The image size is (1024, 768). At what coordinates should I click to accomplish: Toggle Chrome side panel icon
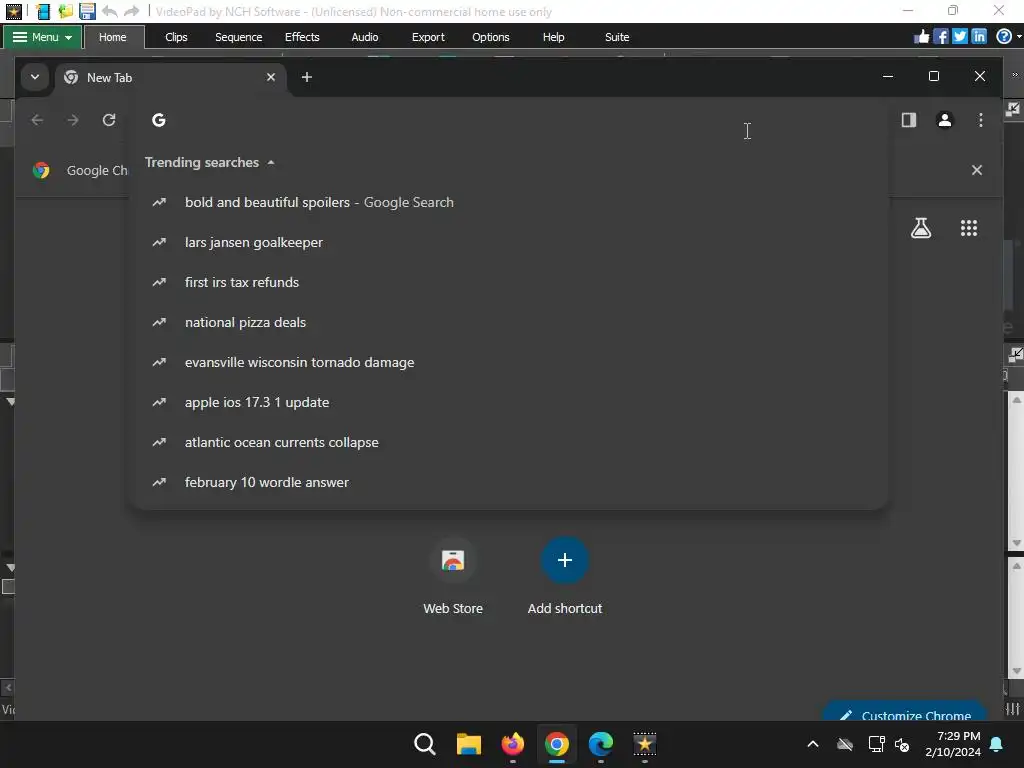point(908,120)
